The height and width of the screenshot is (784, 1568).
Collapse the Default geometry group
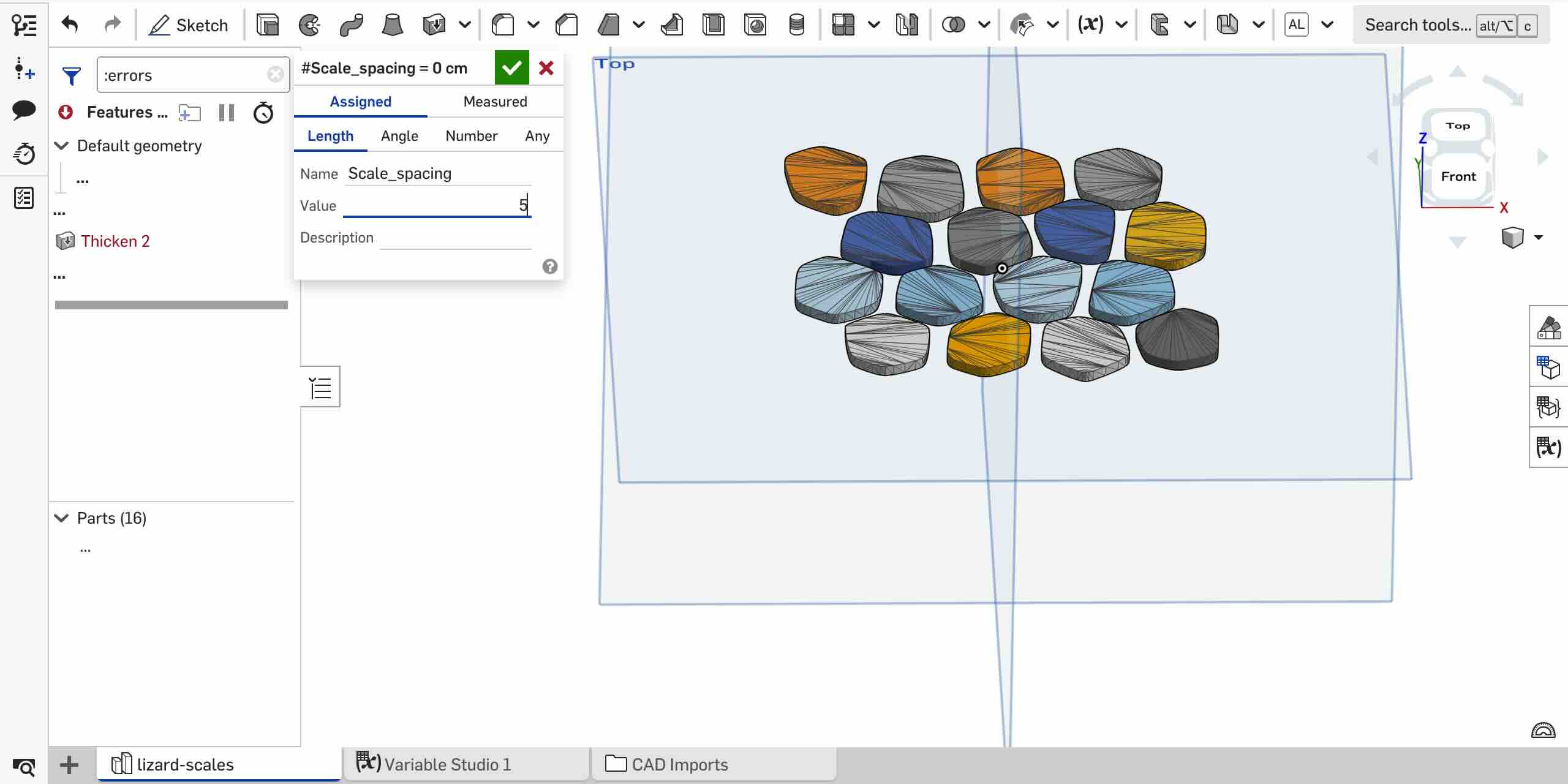62,146
